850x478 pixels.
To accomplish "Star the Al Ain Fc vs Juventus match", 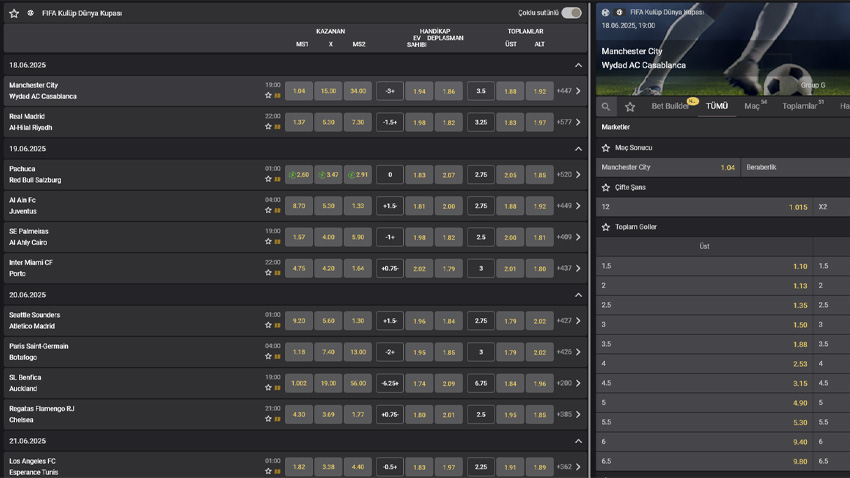I will click(268, 210).
